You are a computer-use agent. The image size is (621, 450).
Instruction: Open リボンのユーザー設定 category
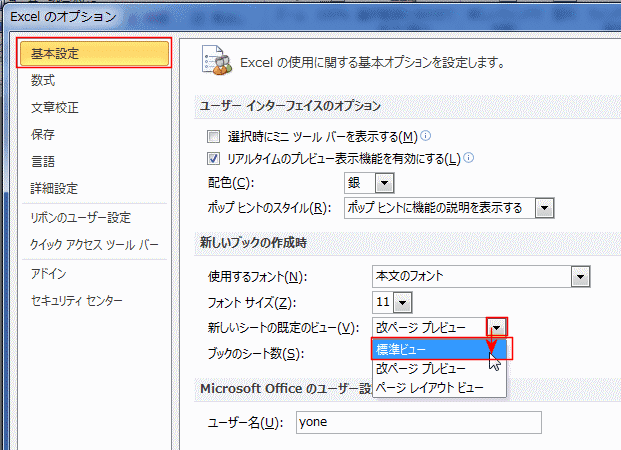tap(80, 217)
